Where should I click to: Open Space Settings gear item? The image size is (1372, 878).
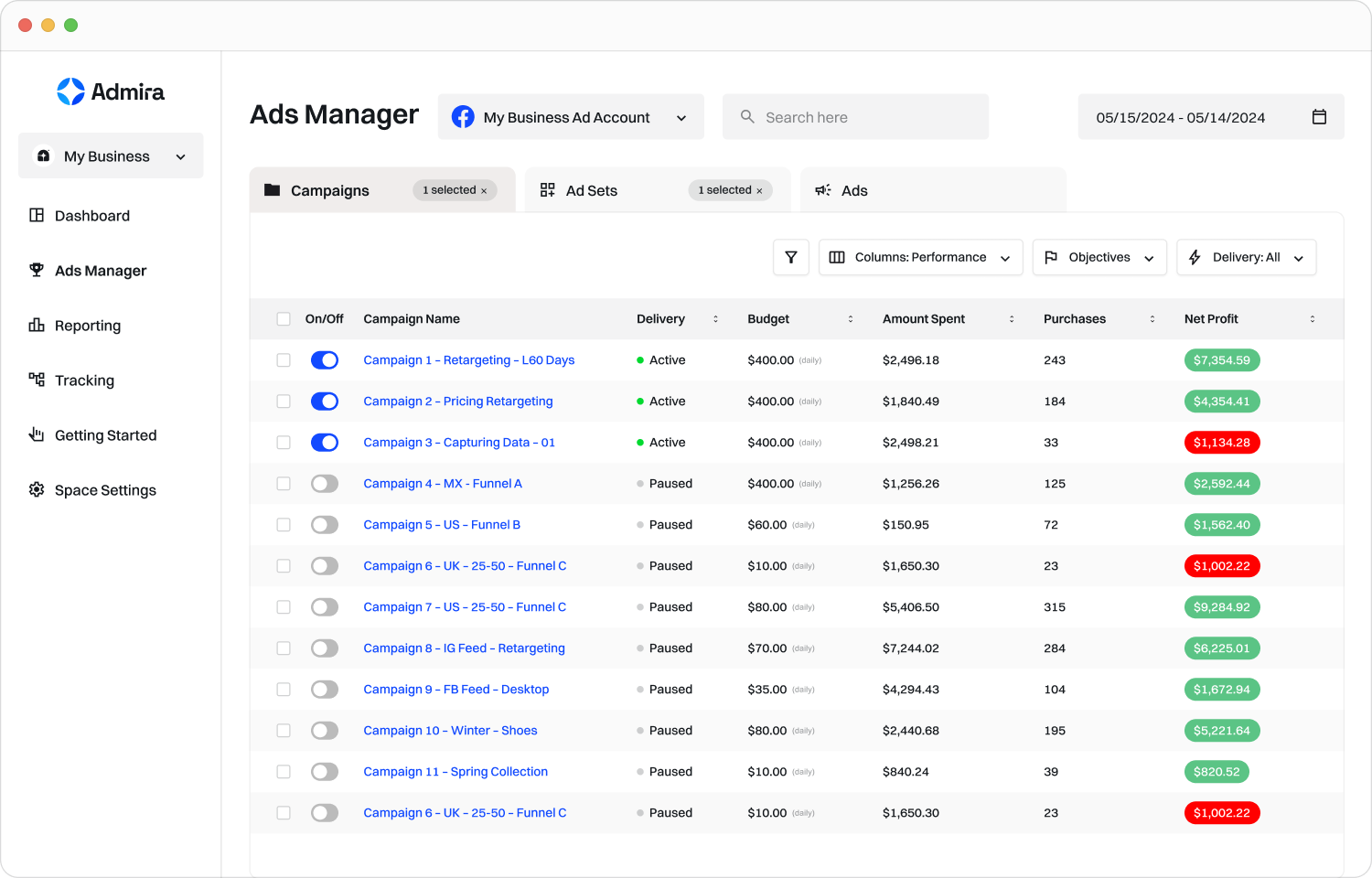click(x=104, y=490)
